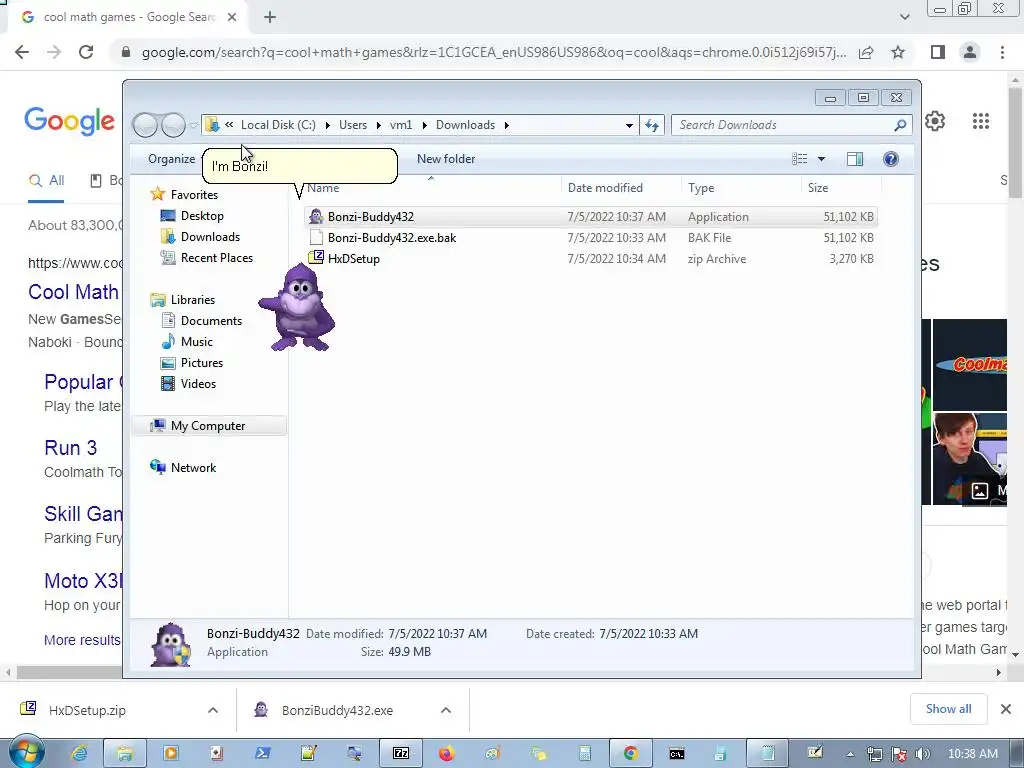Viewport: 1024px width, 768px height.
Task: Click the purple BonziBuddy gorilla character
Action: click(298, 308)
